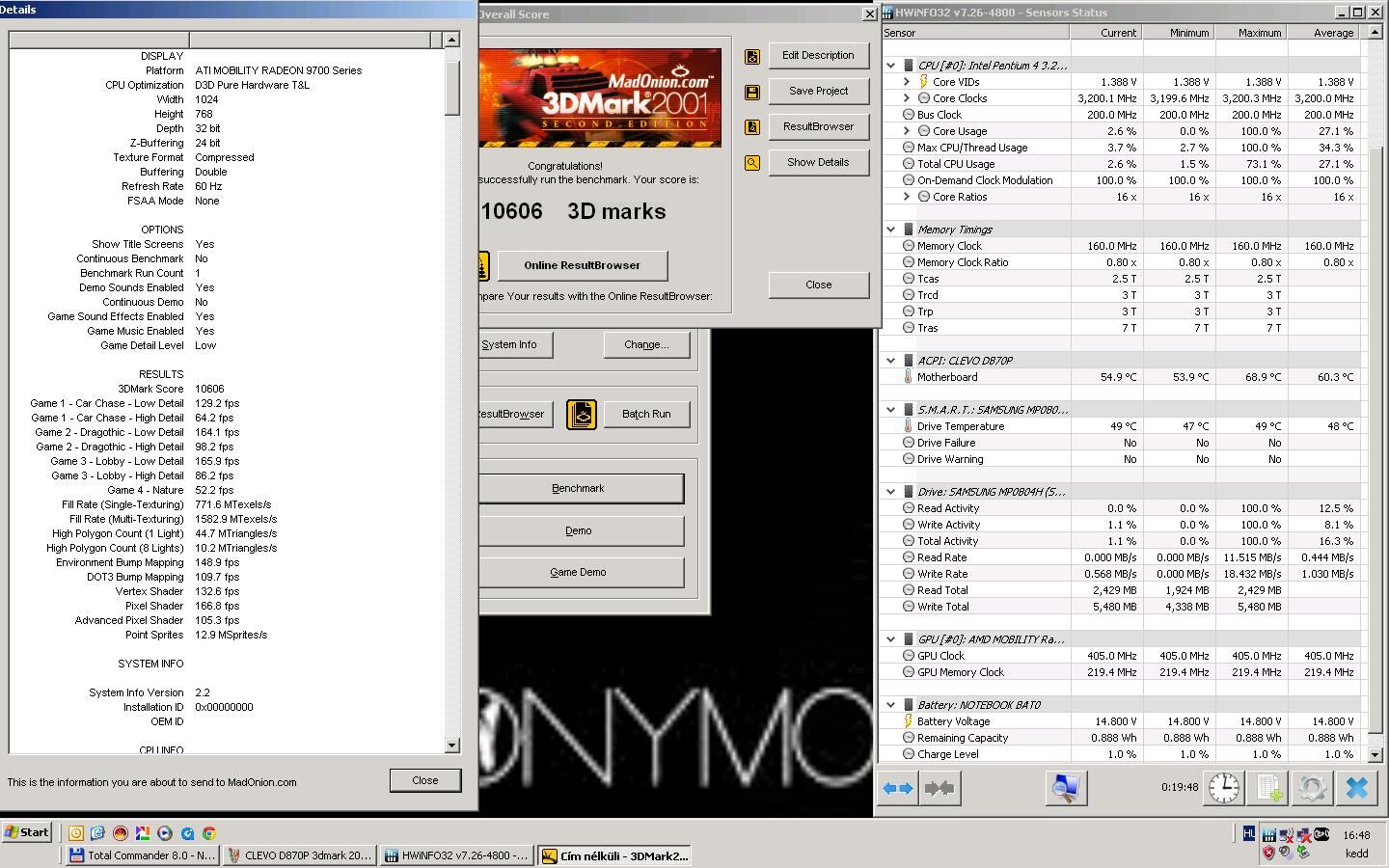Viewport: 1389px width, 868px height.
Task: Click the Edit Description button
Action: (818, 55)
